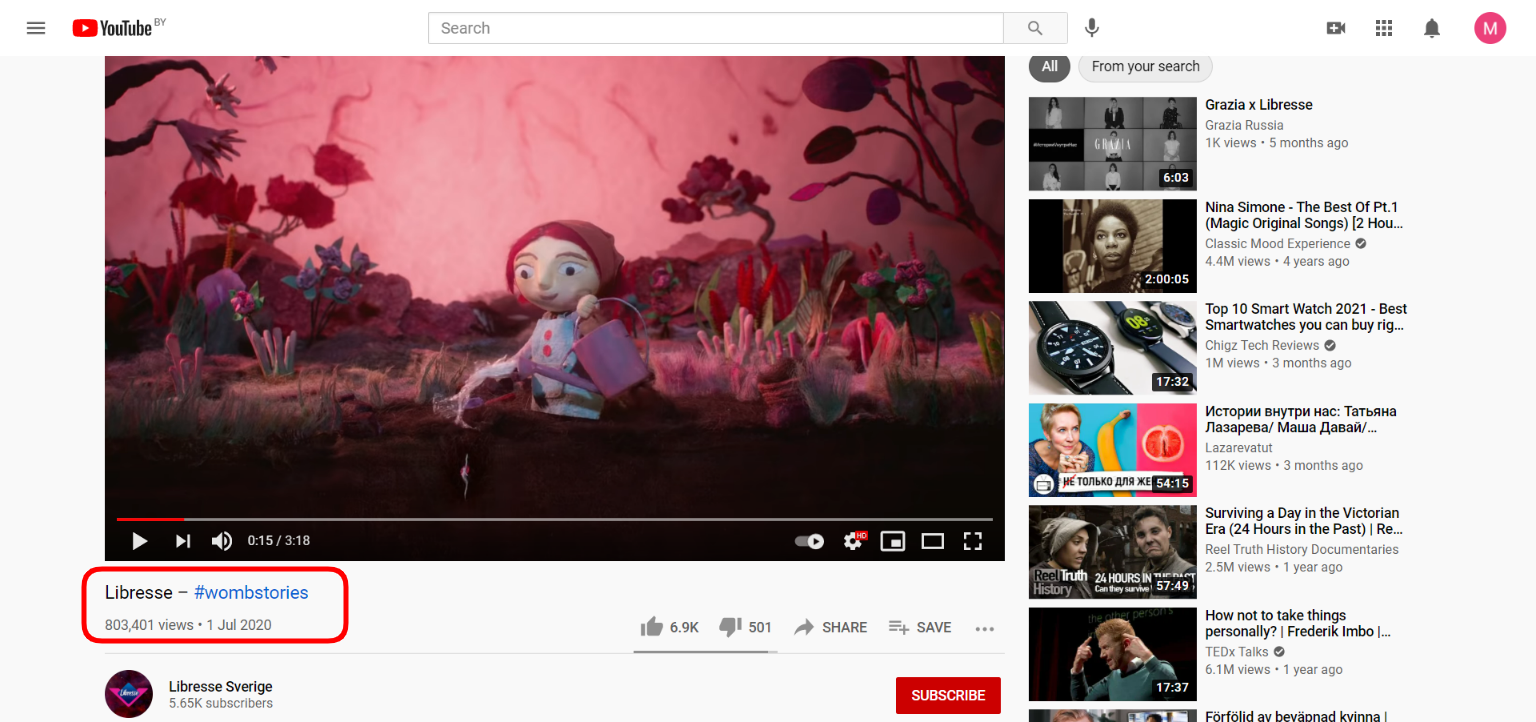Switch to miniplayer mode
Viewport: 1536px width, 722px height.
tap(892, 541)
